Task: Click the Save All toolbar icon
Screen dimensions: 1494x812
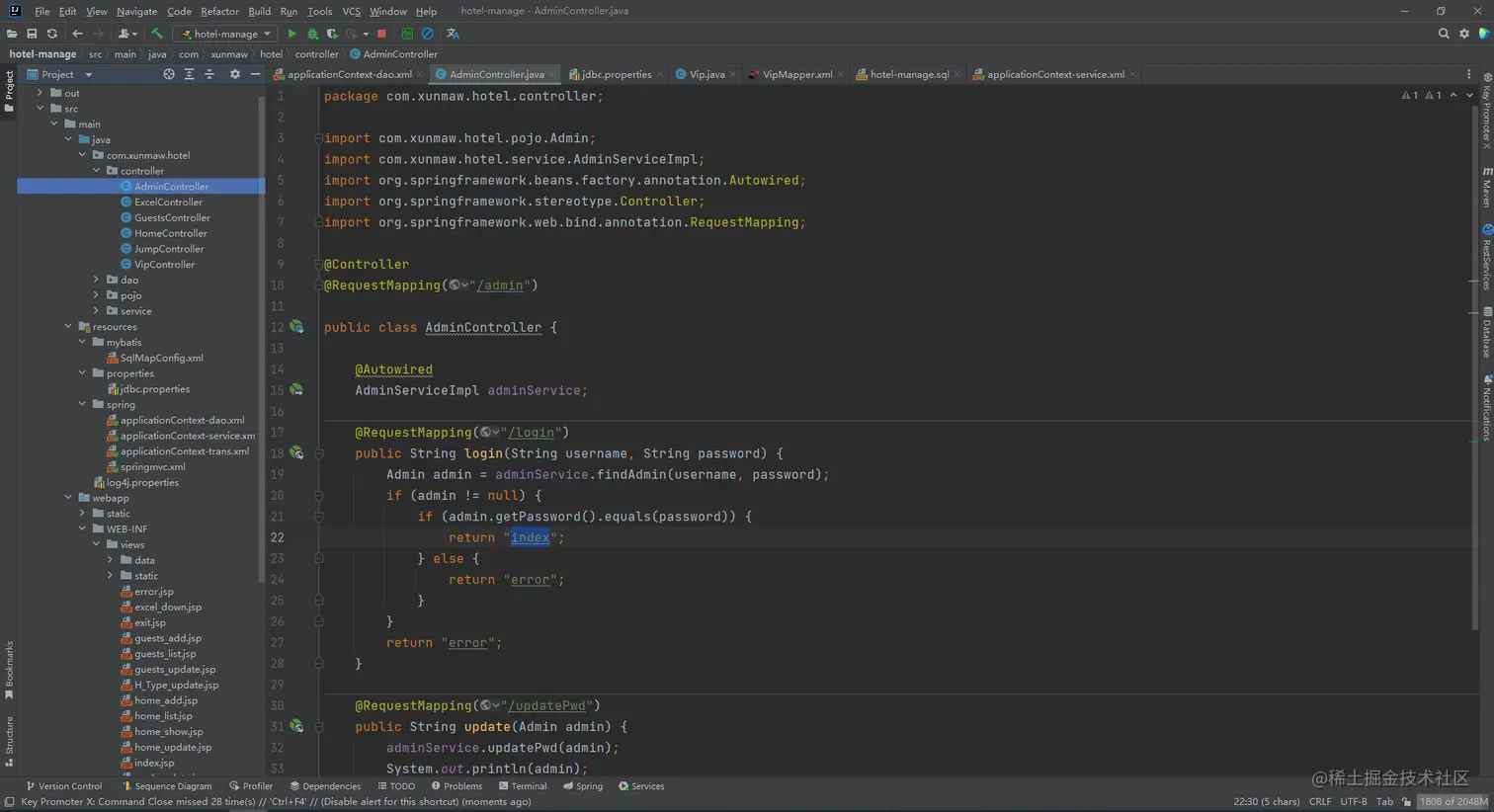Action: (x=32, y=34)
